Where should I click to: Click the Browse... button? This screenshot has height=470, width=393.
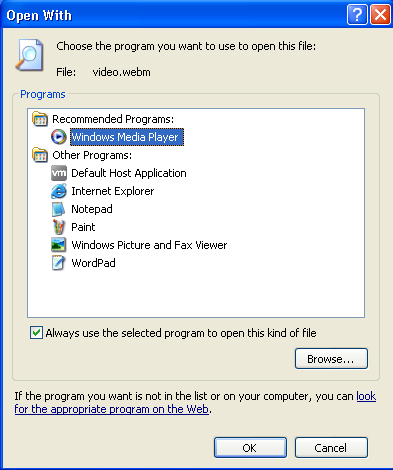click(x=331, y=359)
